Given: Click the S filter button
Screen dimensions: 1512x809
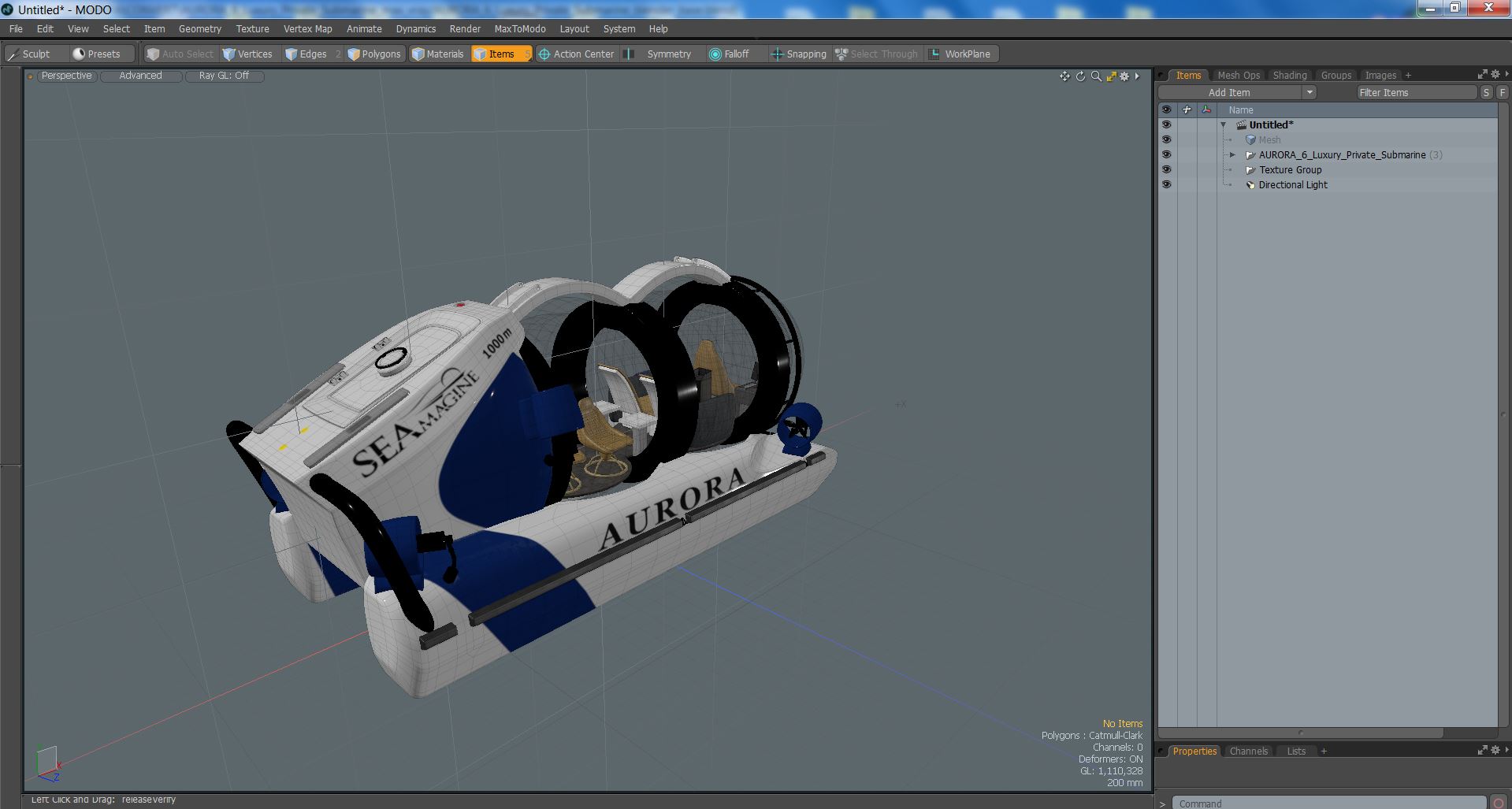Looking at the screenshot, I should 1486,92.
